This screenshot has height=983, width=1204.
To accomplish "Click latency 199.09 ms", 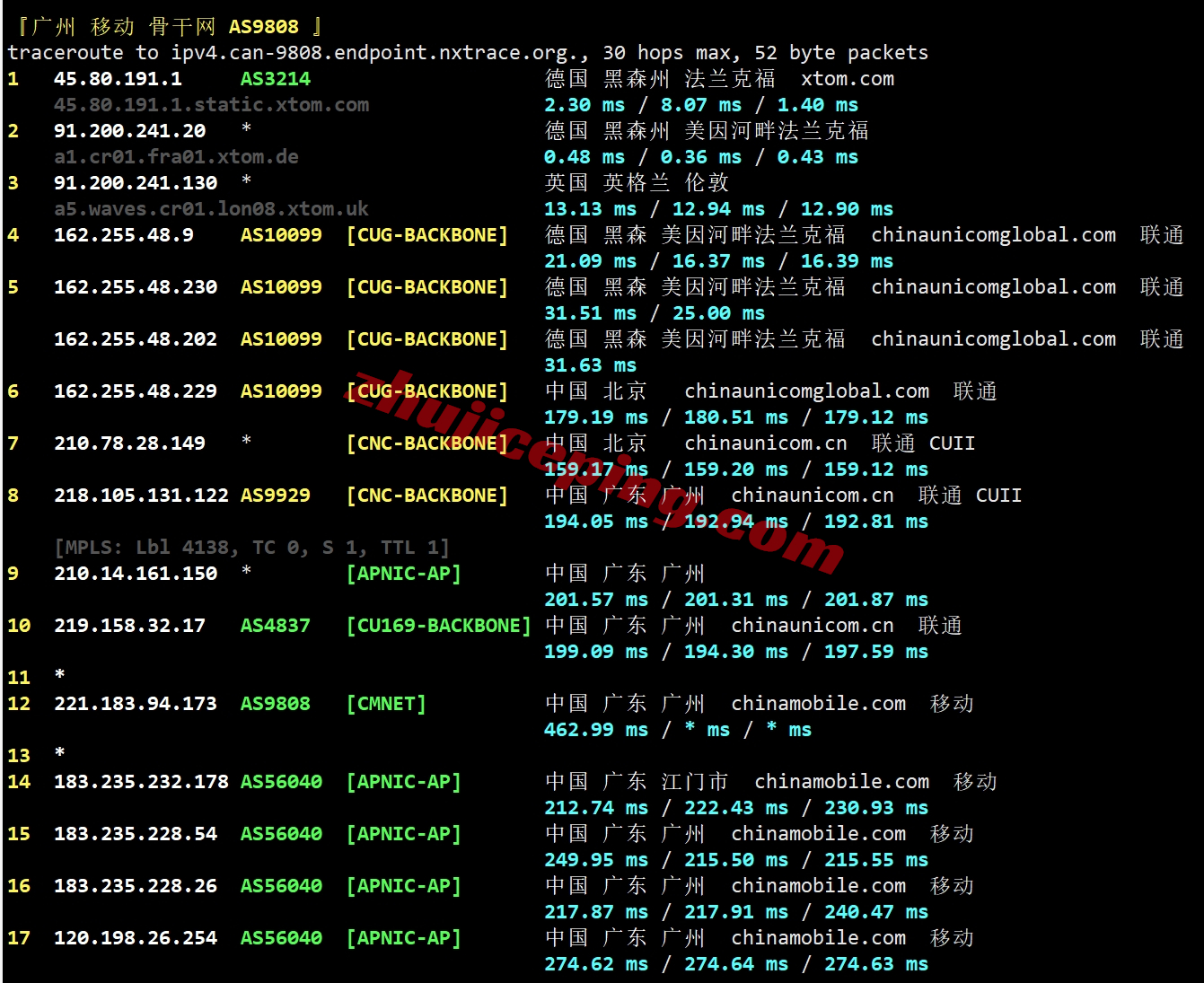I will [596, 652].
